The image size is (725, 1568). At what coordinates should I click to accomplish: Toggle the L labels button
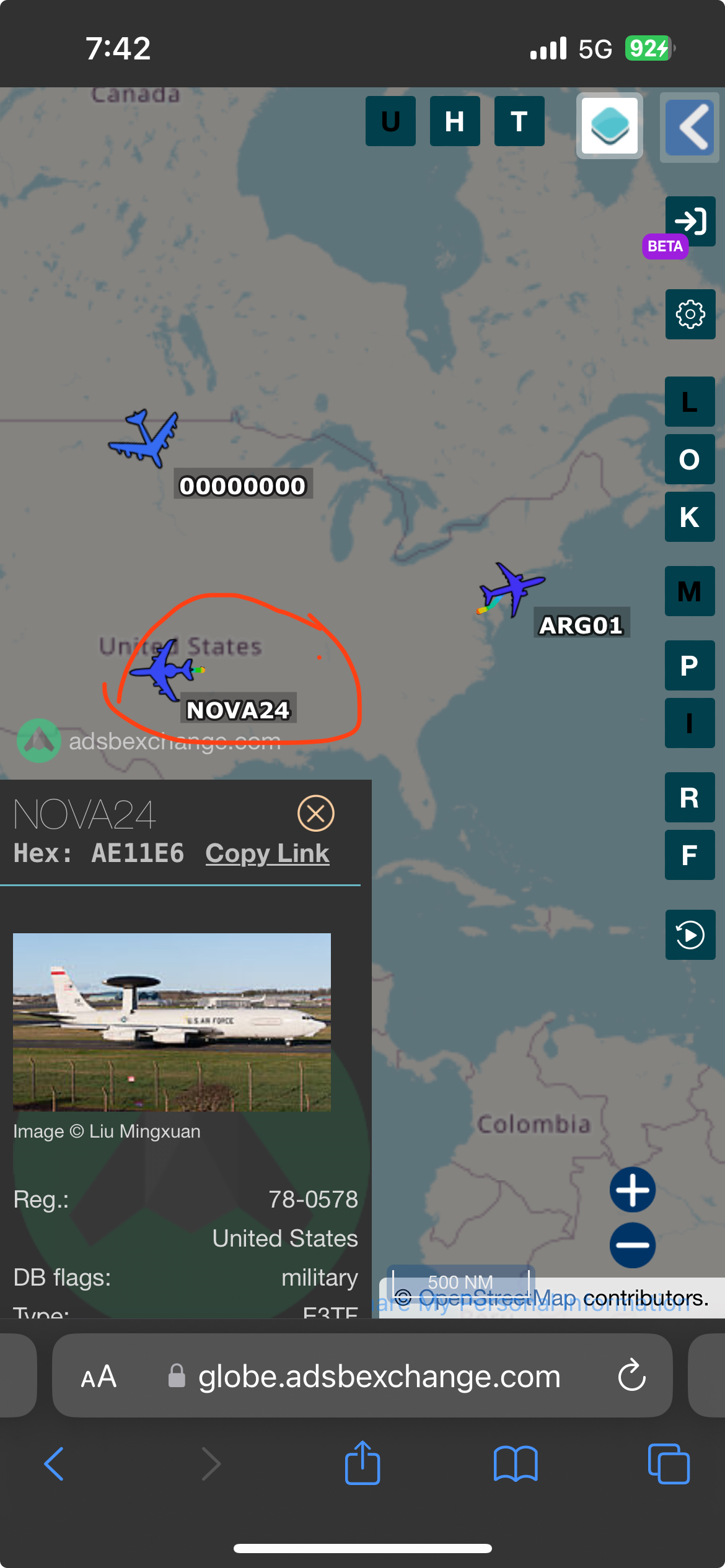coord(690,402)
